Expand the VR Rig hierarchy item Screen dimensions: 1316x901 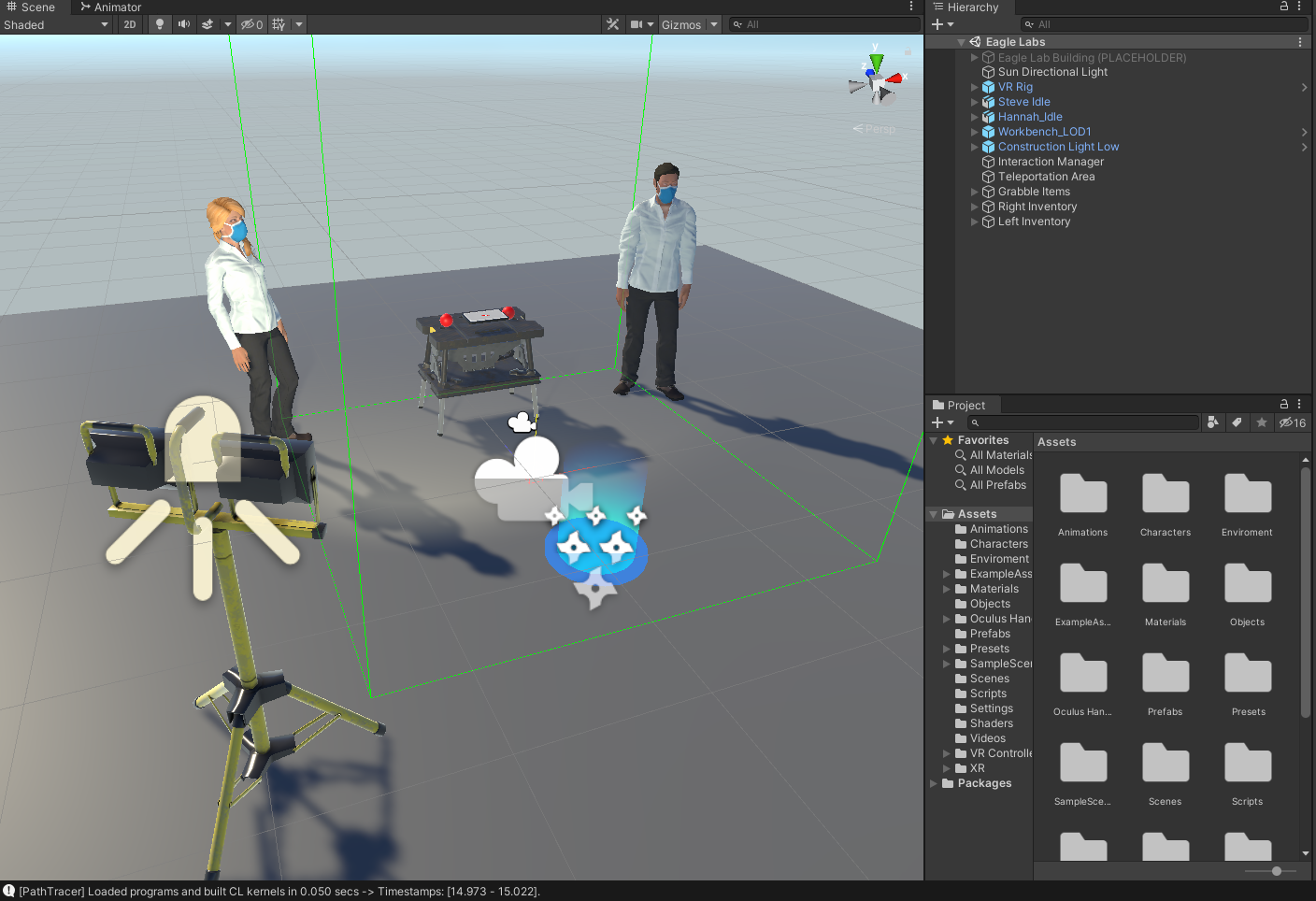pyautogui.click(x=974, y=87)
